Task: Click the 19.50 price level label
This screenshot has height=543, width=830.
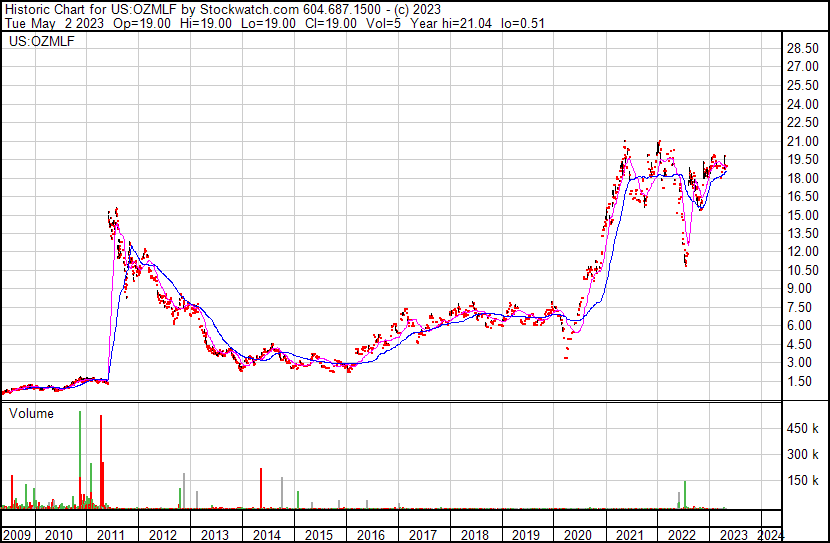Action: (802, 159)
